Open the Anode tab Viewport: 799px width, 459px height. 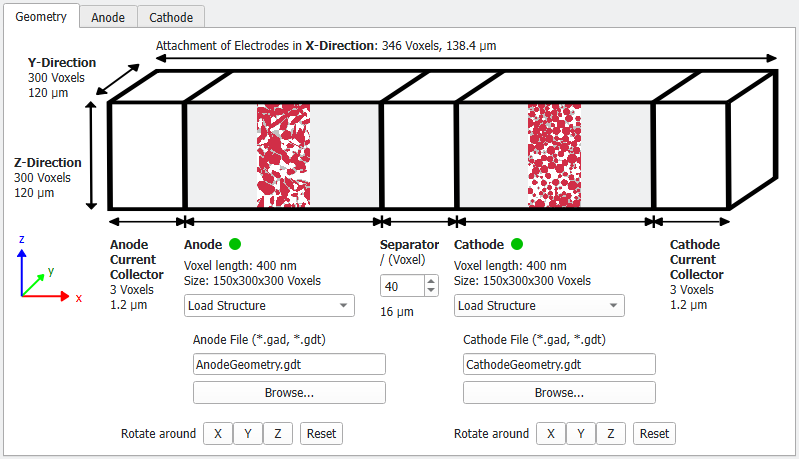pyautogui.click(x=108, y=17)
